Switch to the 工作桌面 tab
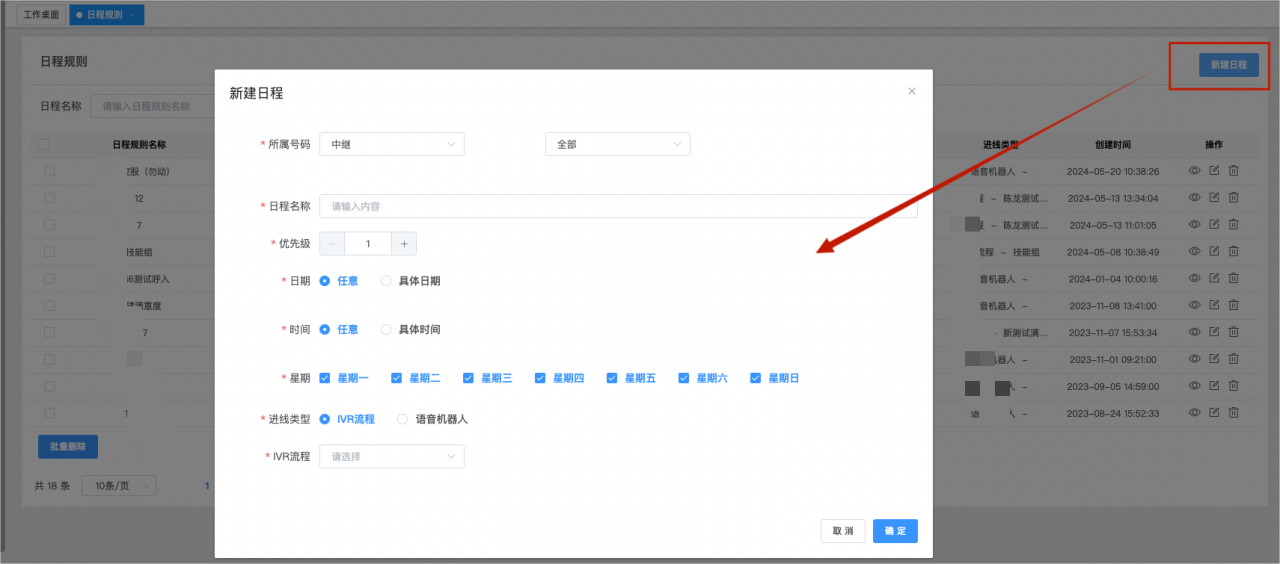The image size is (1280, 564). (x=42, y=15)
